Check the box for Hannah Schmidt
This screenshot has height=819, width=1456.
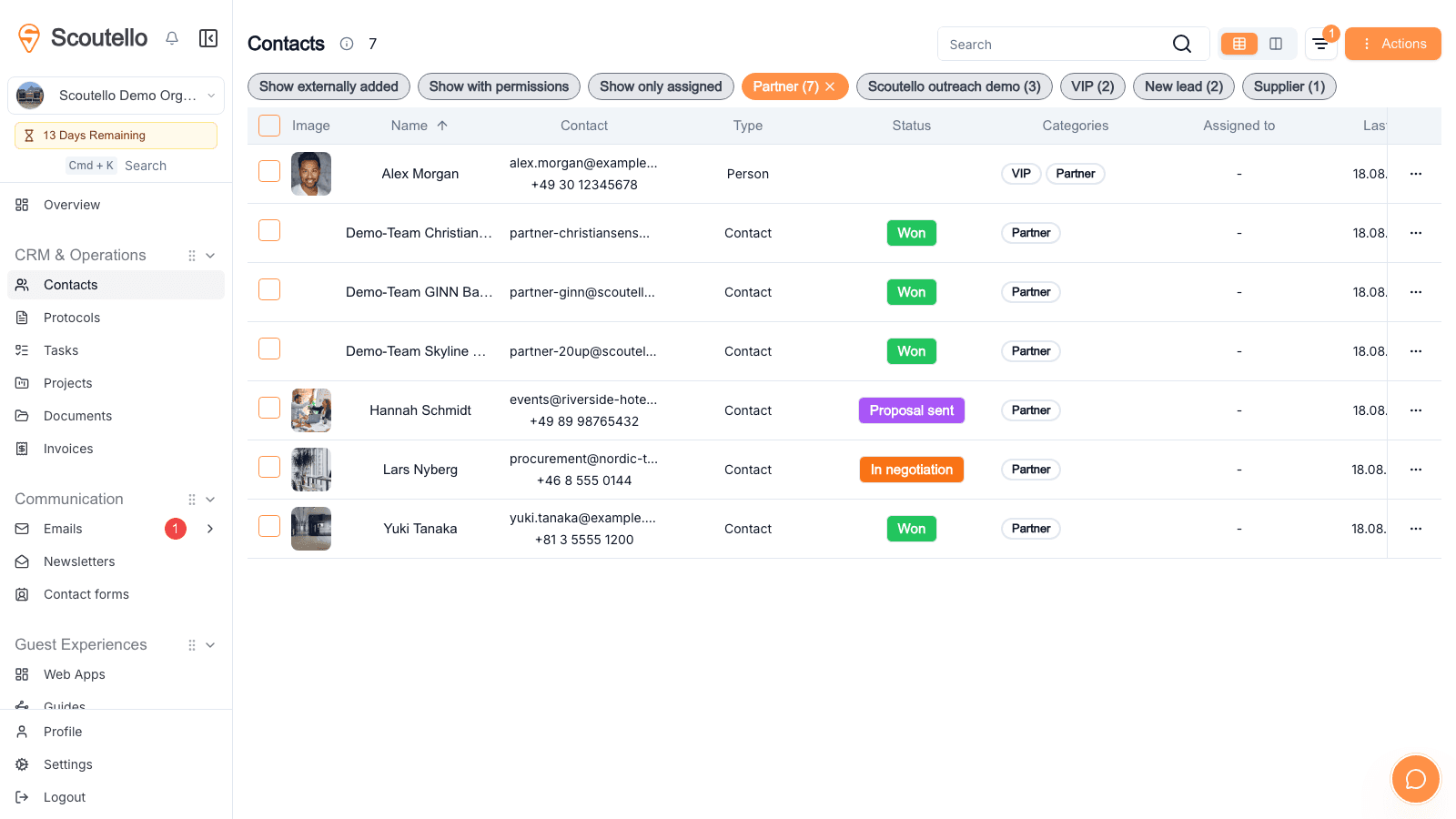pos(269,408)
